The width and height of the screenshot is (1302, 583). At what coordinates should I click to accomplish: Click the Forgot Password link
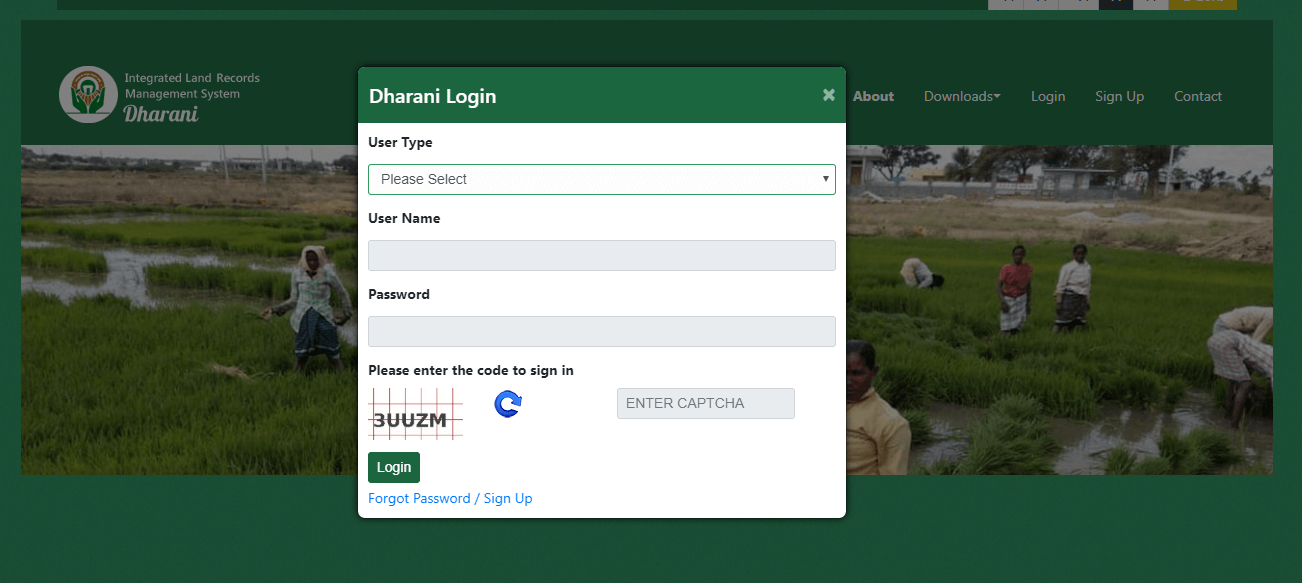click(419, 498)
